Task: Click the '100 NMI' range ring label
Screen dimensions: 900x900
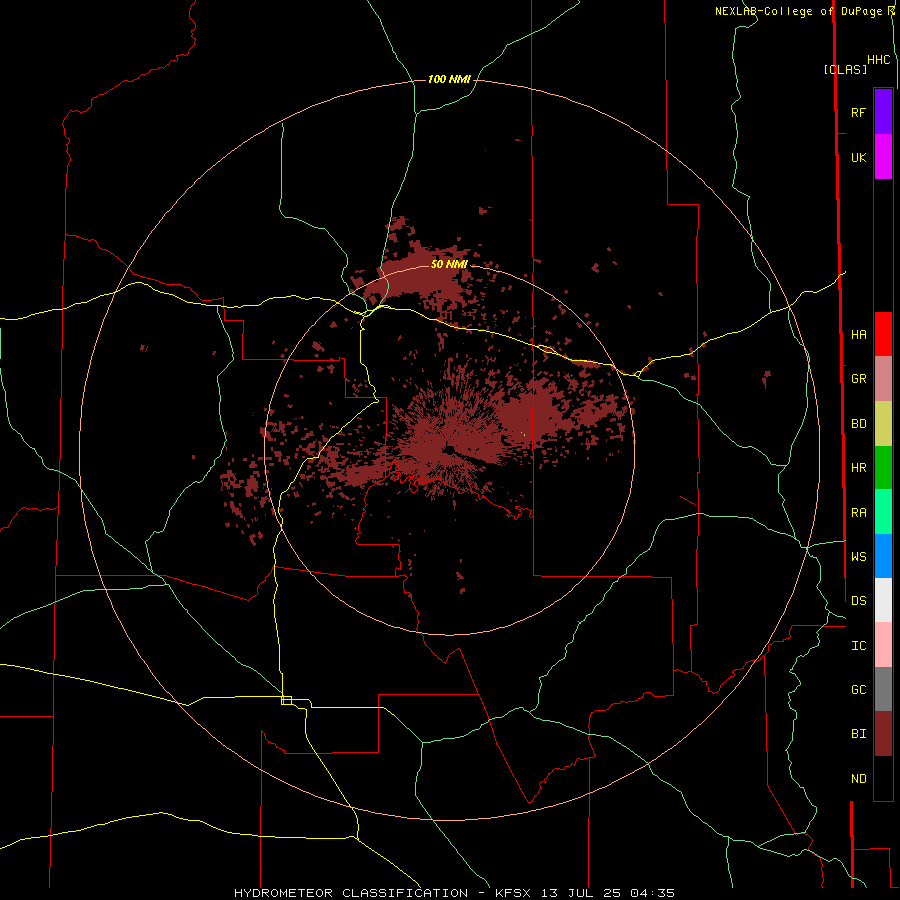Action: 449,79
